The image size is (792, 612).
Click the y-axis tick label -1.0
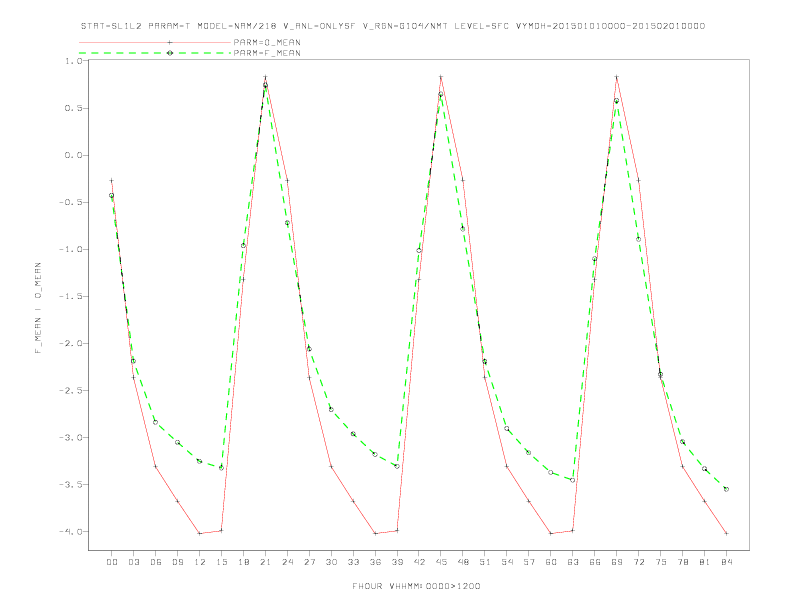[70, 249]
